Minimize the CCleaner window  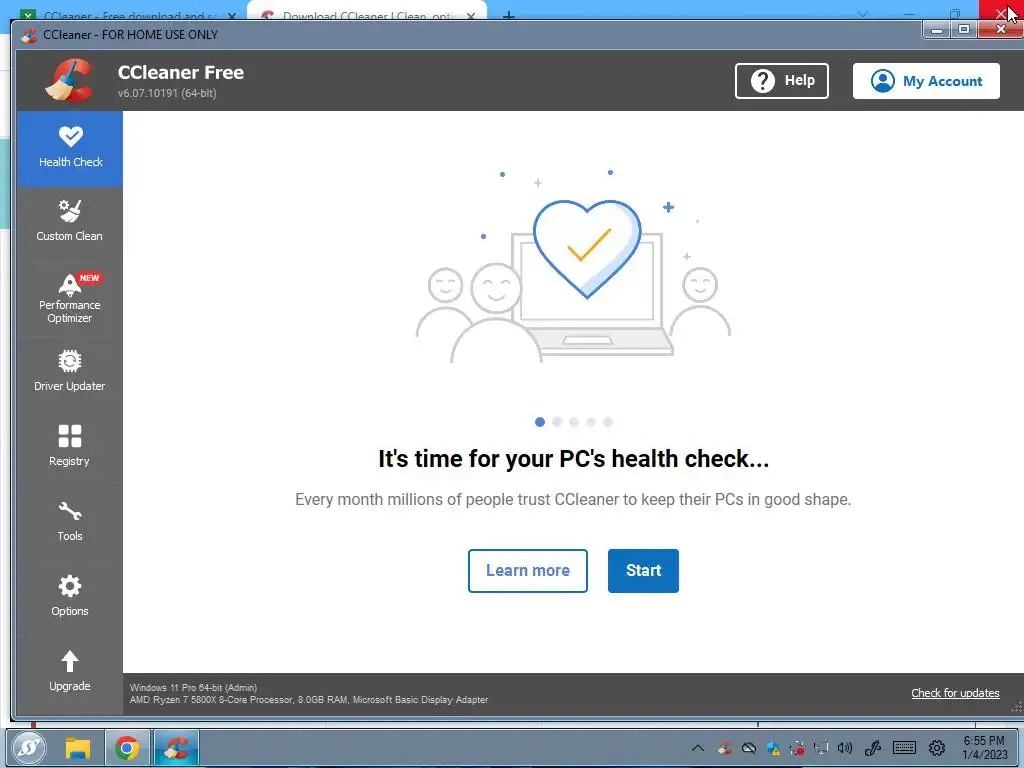pos(937,29)
